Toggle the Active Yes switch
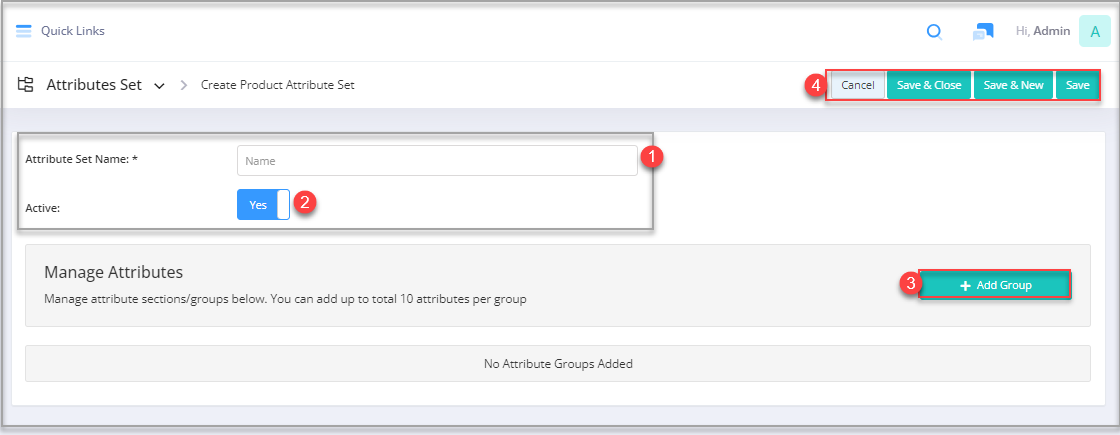This screenshot has width=1120, height=435. tap(264, 204)
